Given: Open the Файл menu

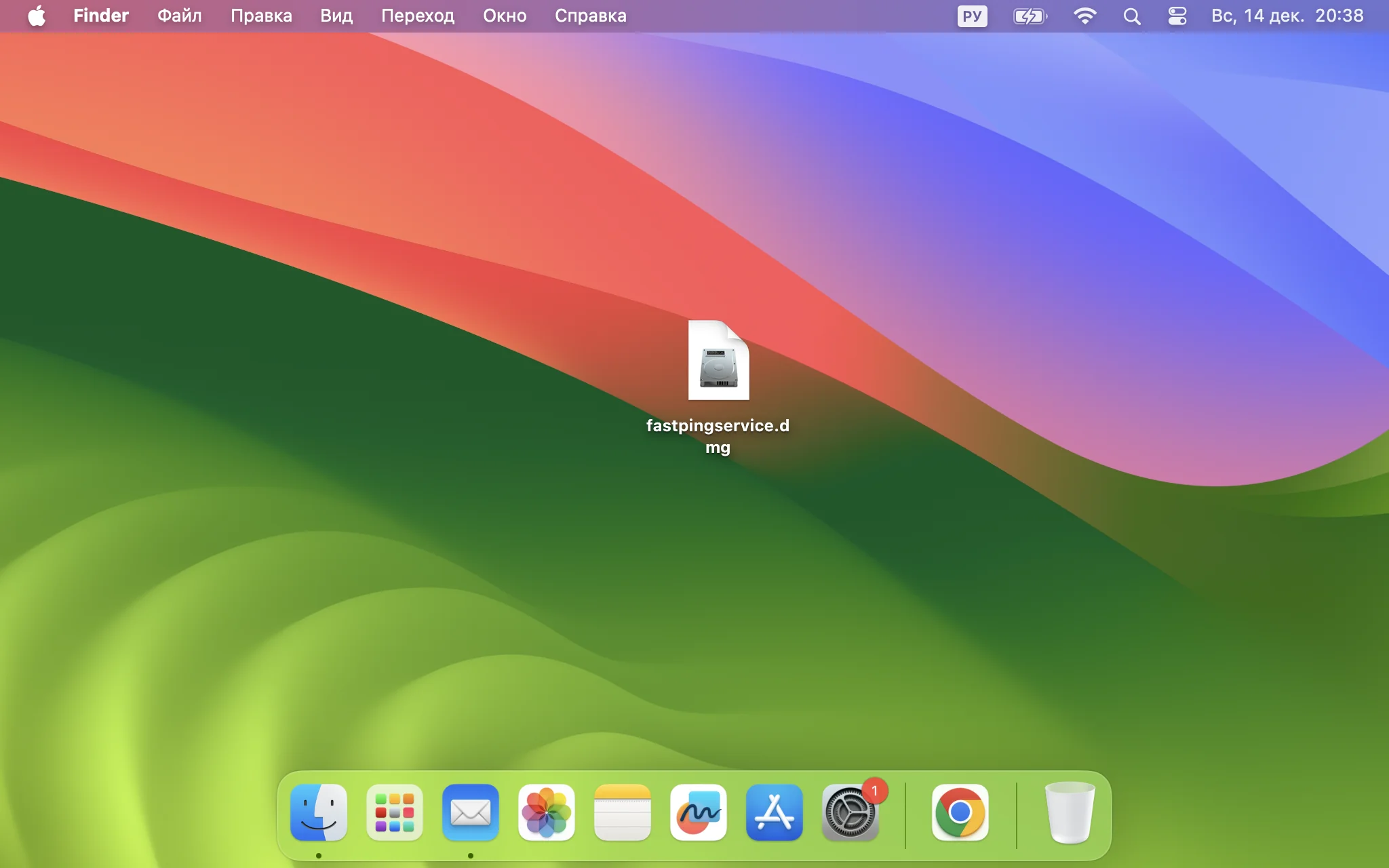Looking at the screenshot, I should click(179, 16).
